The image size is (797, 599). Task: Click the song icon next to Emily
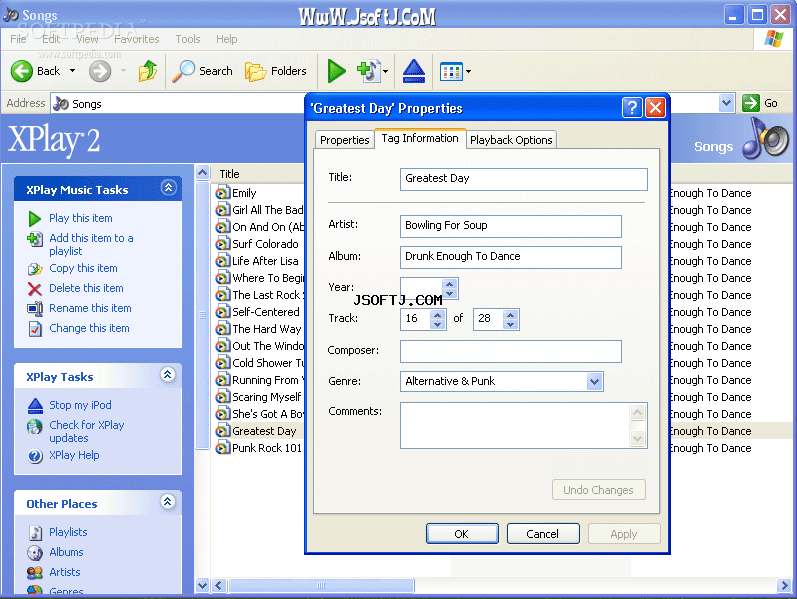click(223, 193)
